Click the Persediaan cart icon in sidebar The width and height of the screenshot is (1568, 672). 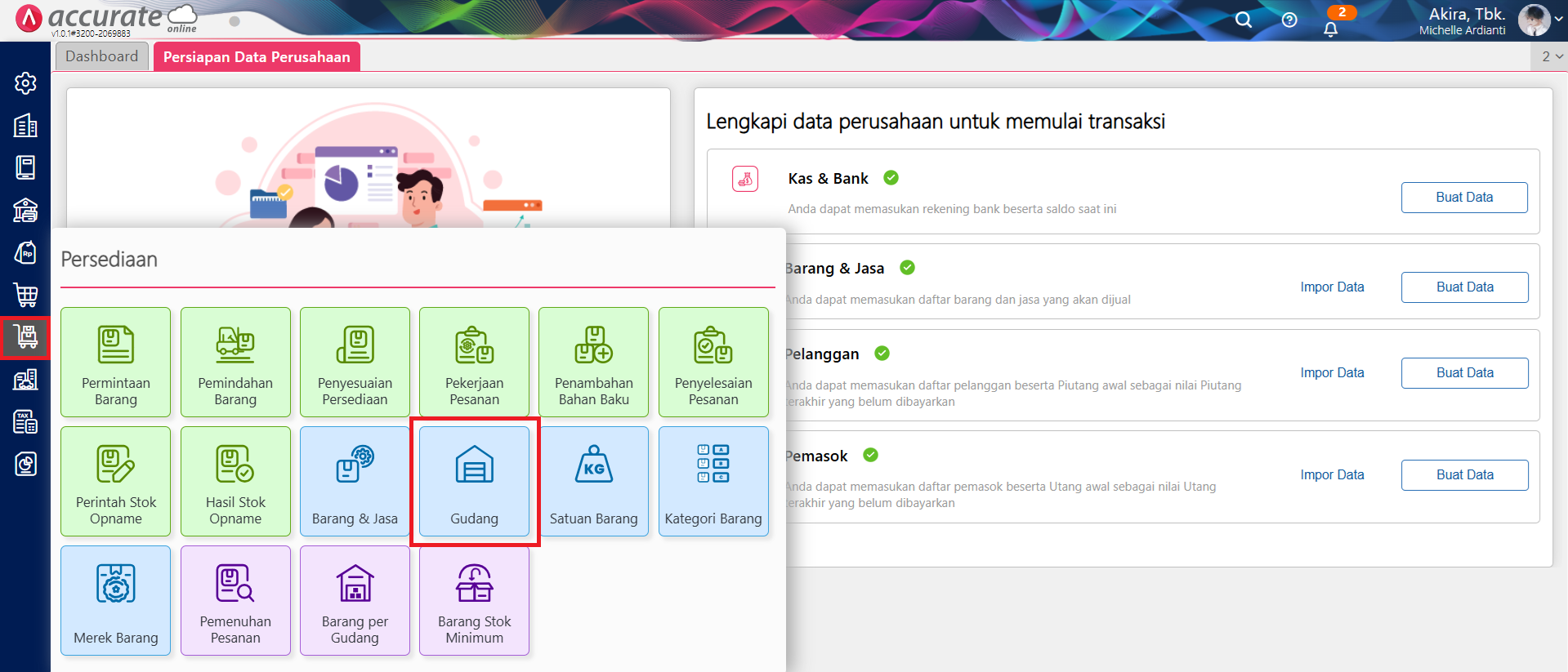[25, 337]
